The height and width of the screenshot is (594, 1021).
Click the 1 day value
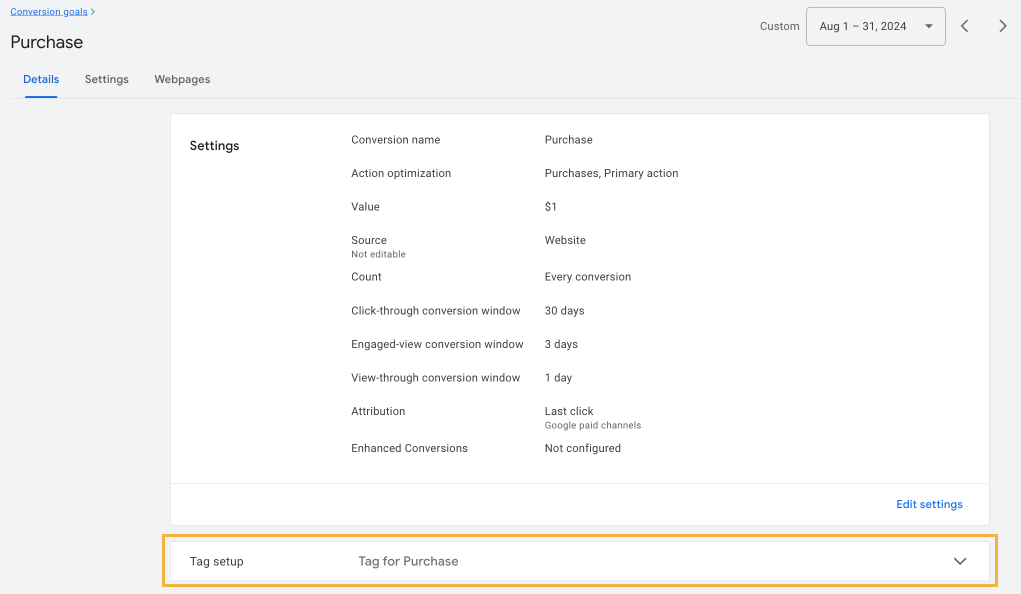(x=559, y=378)
